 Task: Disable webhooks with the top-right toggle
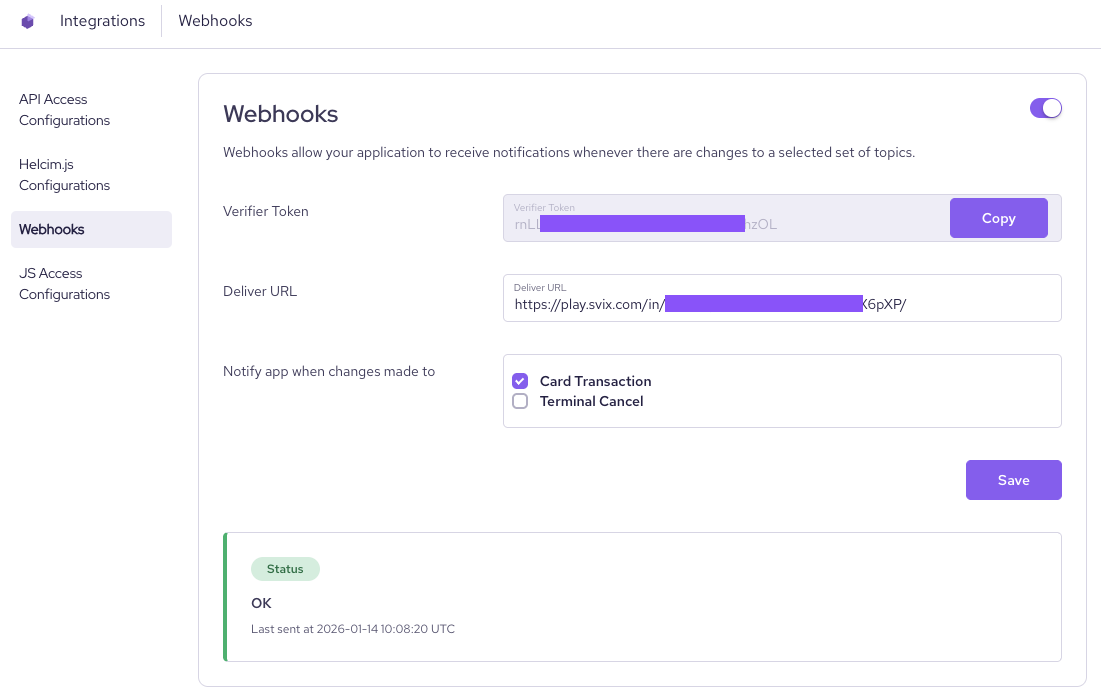coord(1046,108)
